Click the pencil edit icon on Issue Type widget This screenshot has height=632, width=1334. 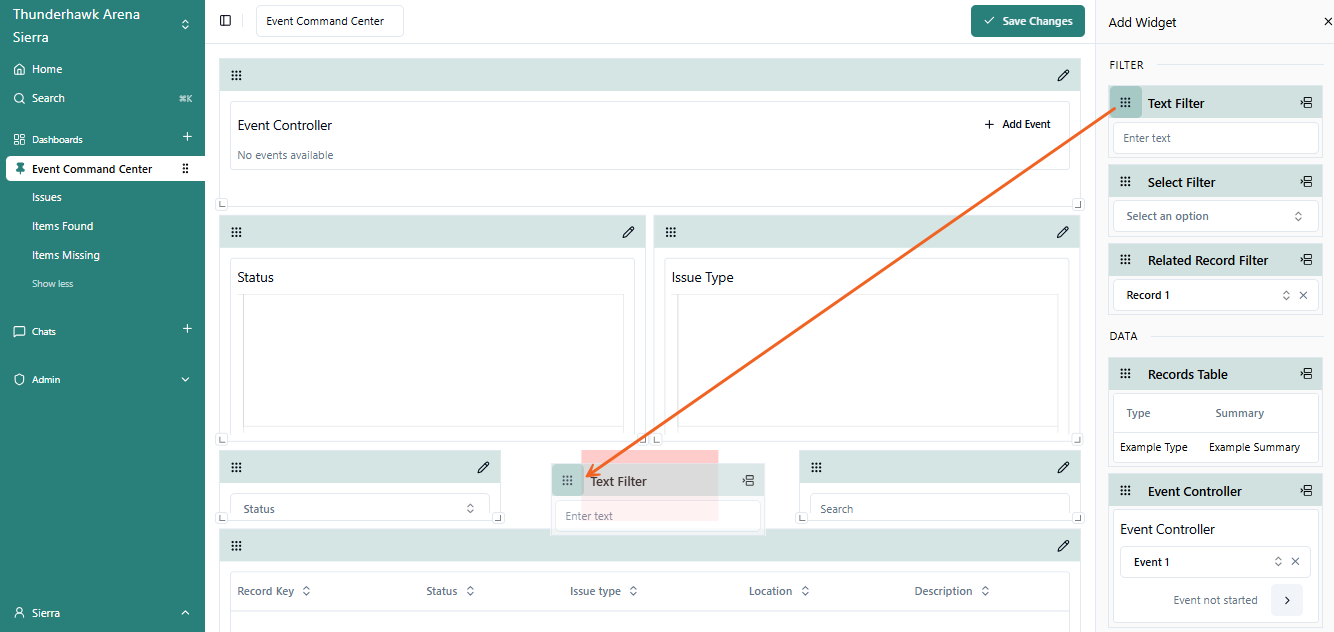1062,232
